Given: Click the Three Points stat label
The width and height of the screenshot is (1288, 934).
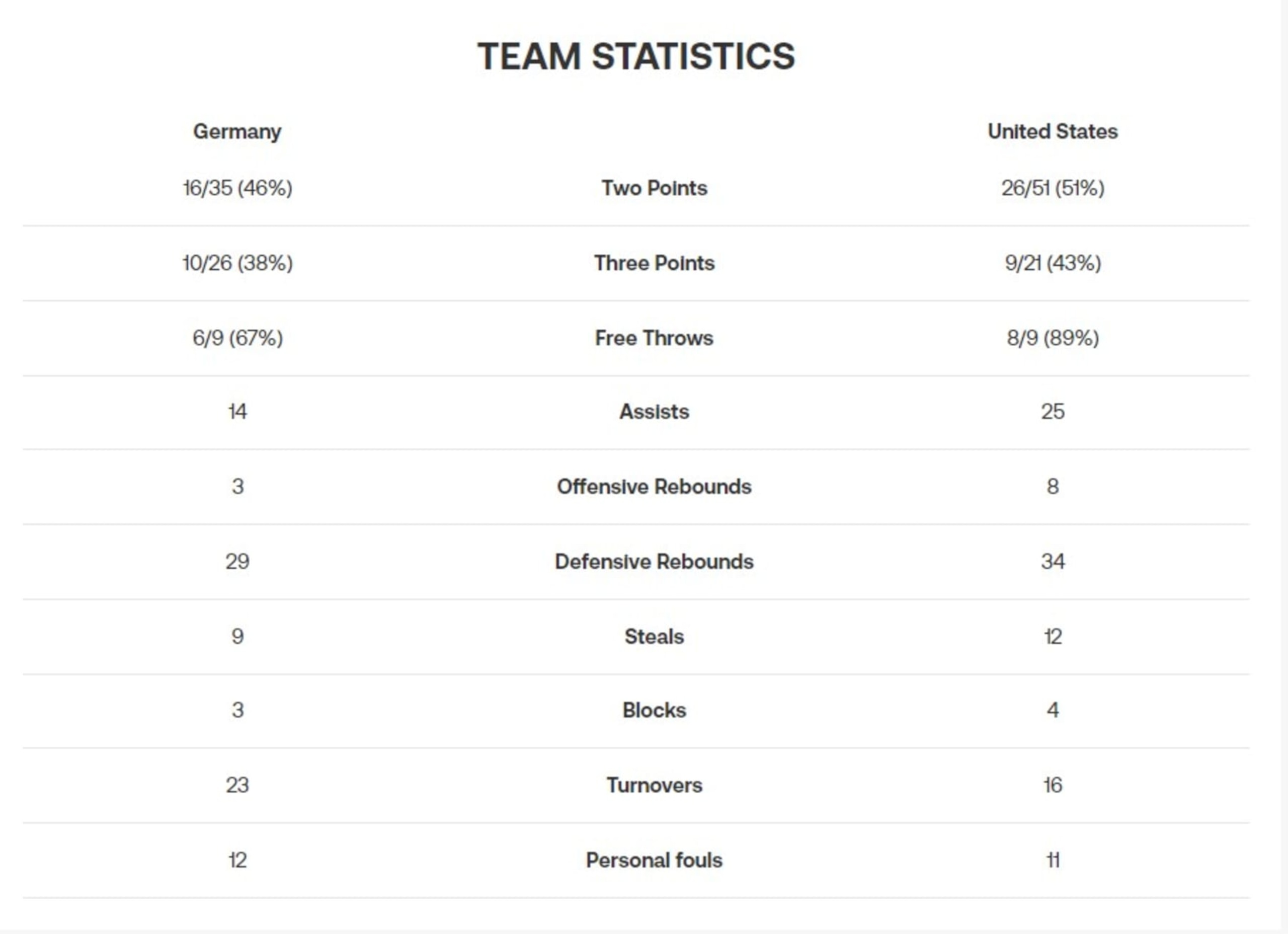Looking at the screenshot, I should click(654, 263).
